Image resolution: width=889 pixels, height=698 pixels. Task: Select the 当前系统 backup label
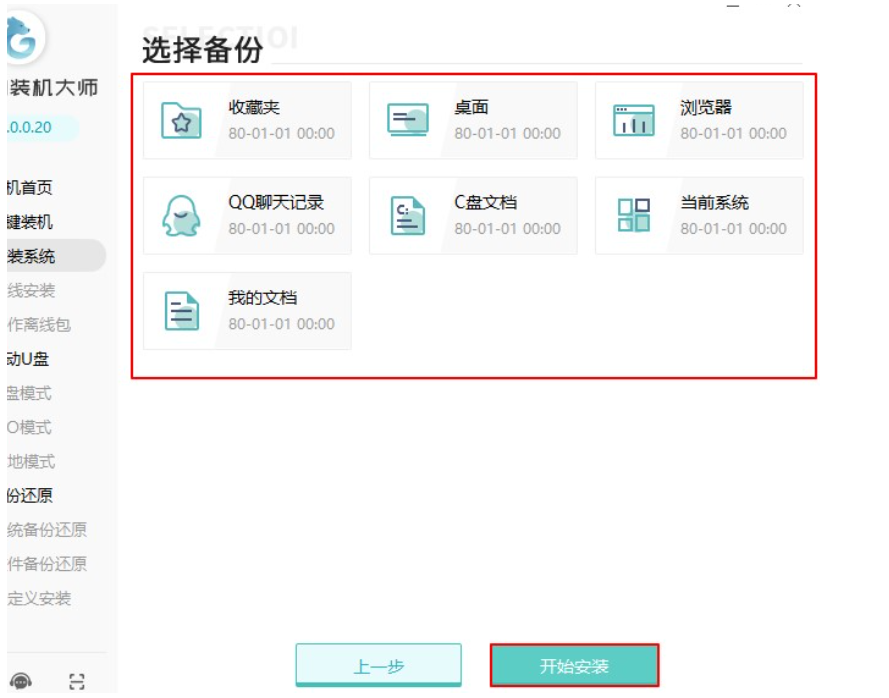click(x=714, y=202)
